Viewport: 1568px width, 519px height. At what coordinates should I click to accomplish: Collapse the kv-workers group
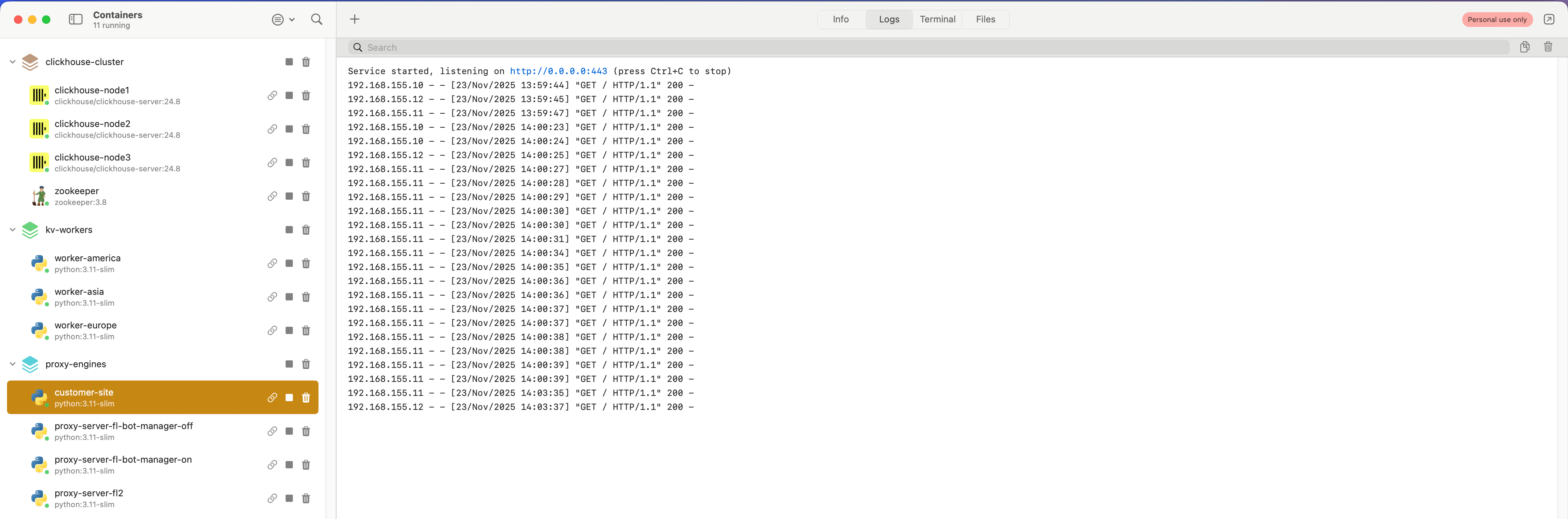pos(12,230)
